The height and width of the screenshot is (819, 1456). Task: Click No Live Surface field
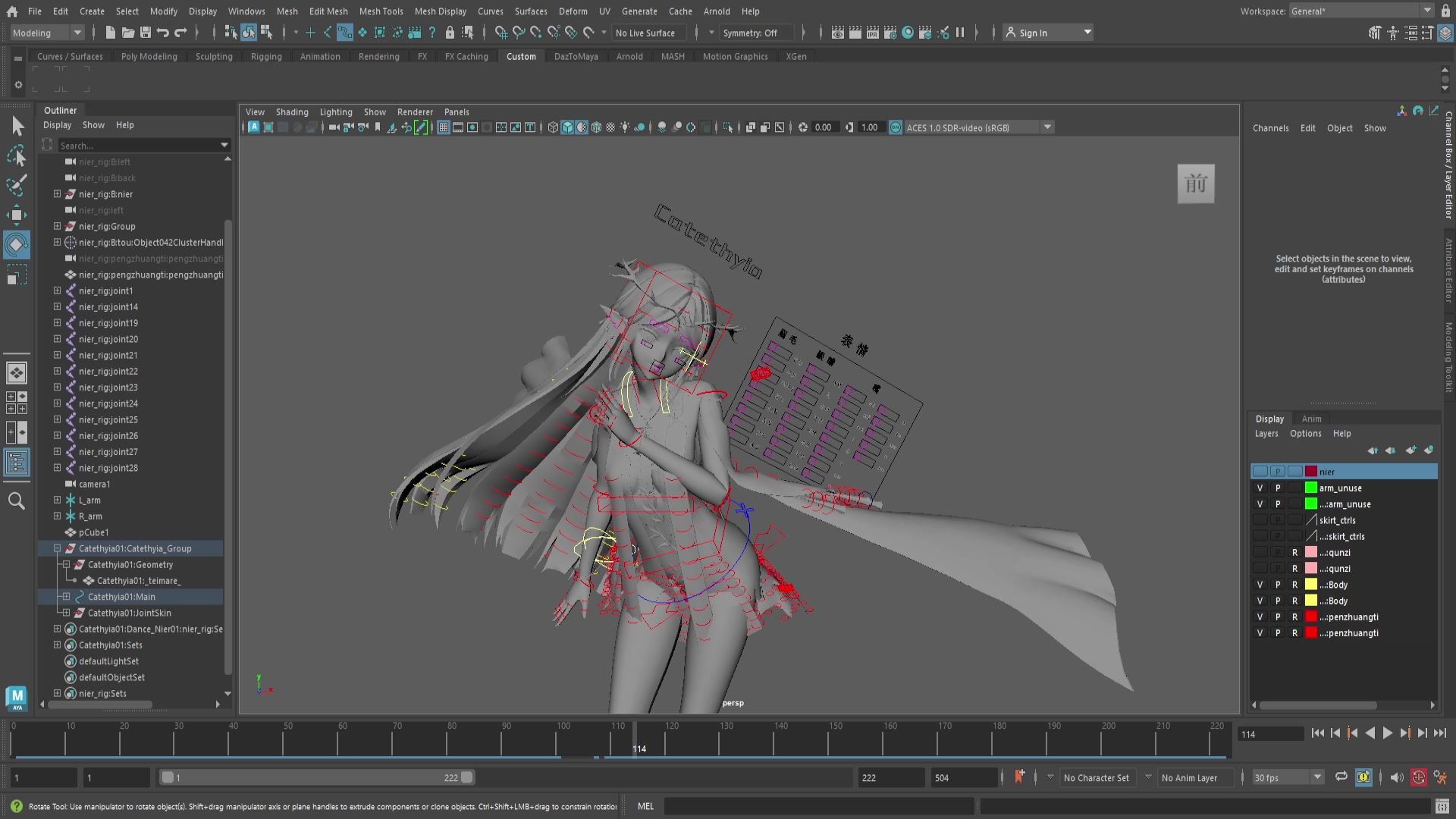[x=649, y=33]
